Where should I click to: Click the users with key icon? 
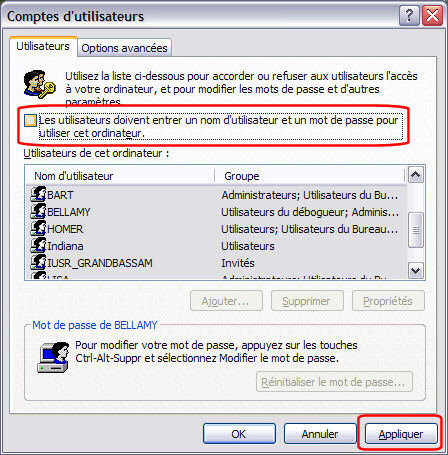[39, 84]
